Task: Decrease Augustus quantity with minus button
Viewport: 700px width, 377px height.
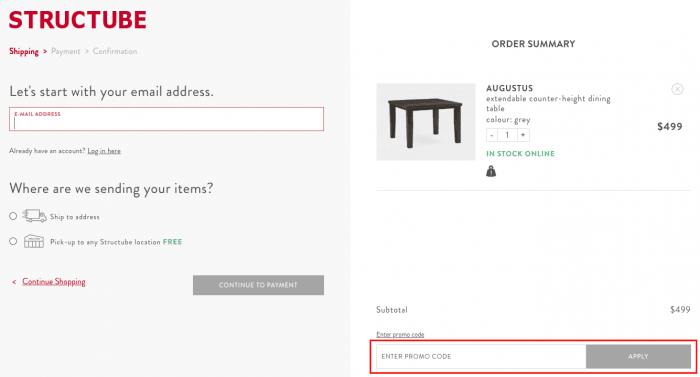Action: pyautogui.click(x=492, y=135)
